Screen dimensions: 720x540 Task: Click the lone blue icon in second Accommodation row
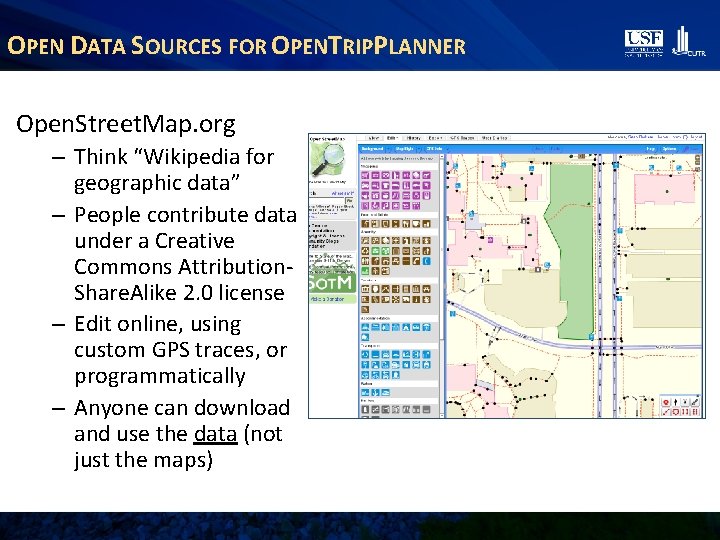point(366,337)
